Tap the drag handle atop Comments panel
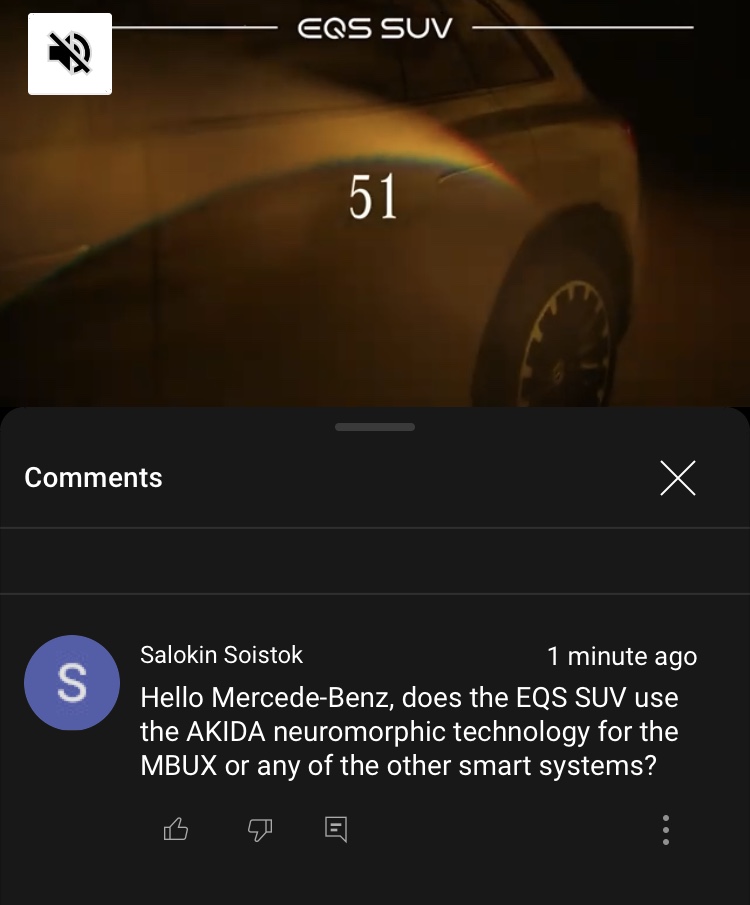Viewport: 750px width, 905px height. [375, 427]
